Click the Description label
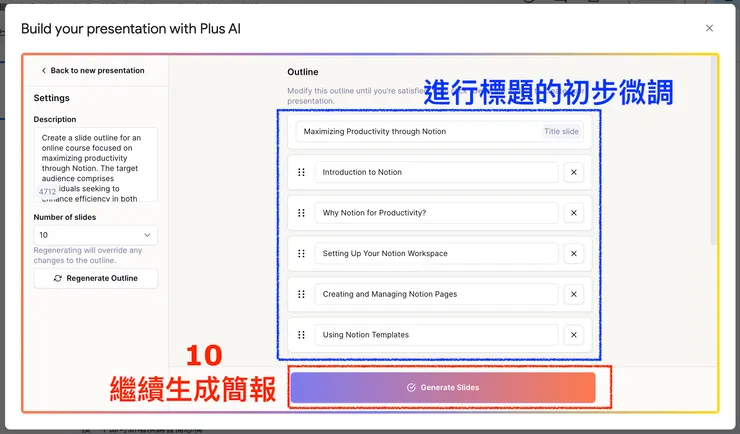Screen dimensions: 740x434 pyautogui.click(x=55, y=119)
